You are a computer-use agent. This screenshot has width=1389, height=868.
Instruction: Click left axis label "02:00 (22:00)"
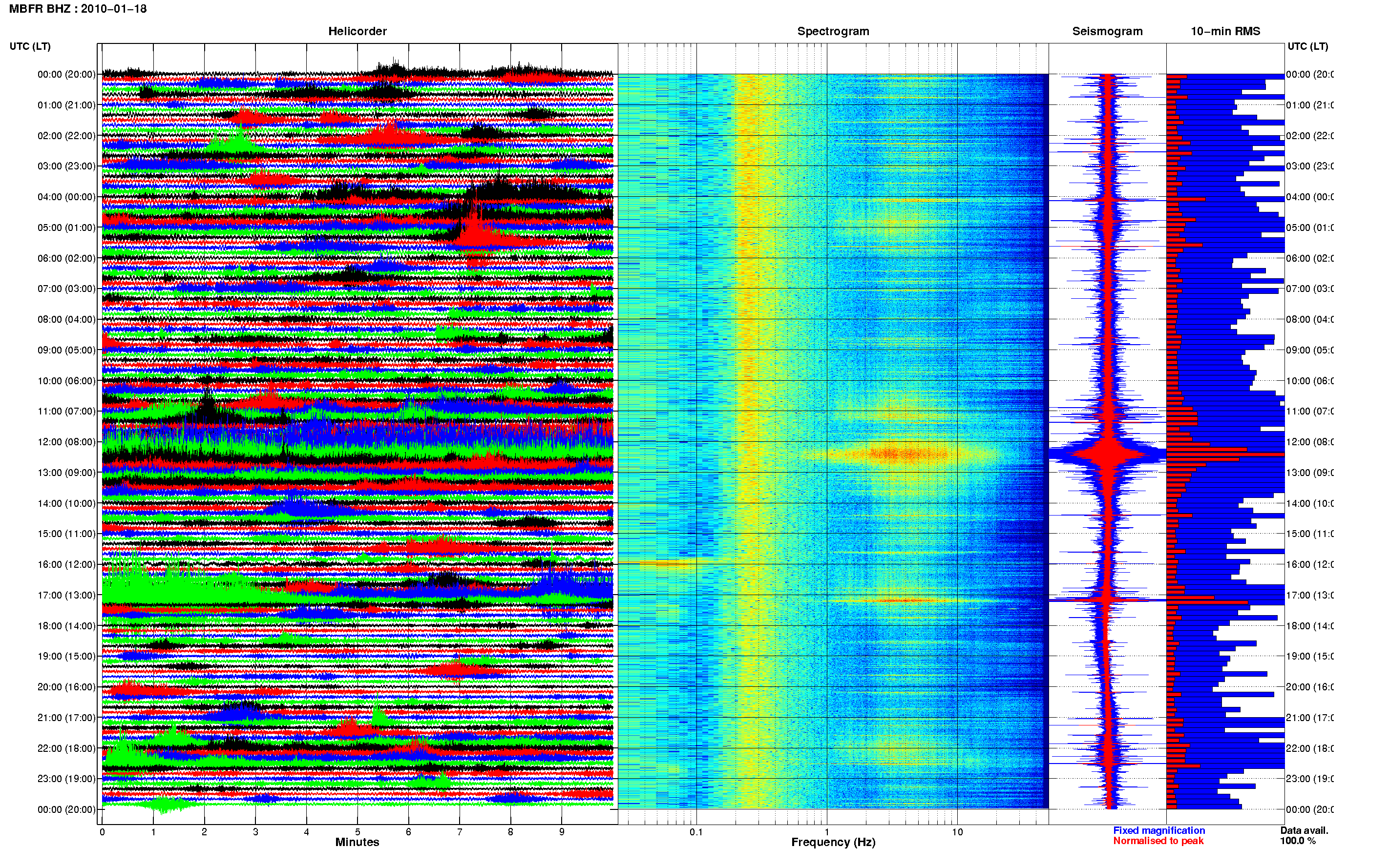pyautogui.click(x=66, y=136)
